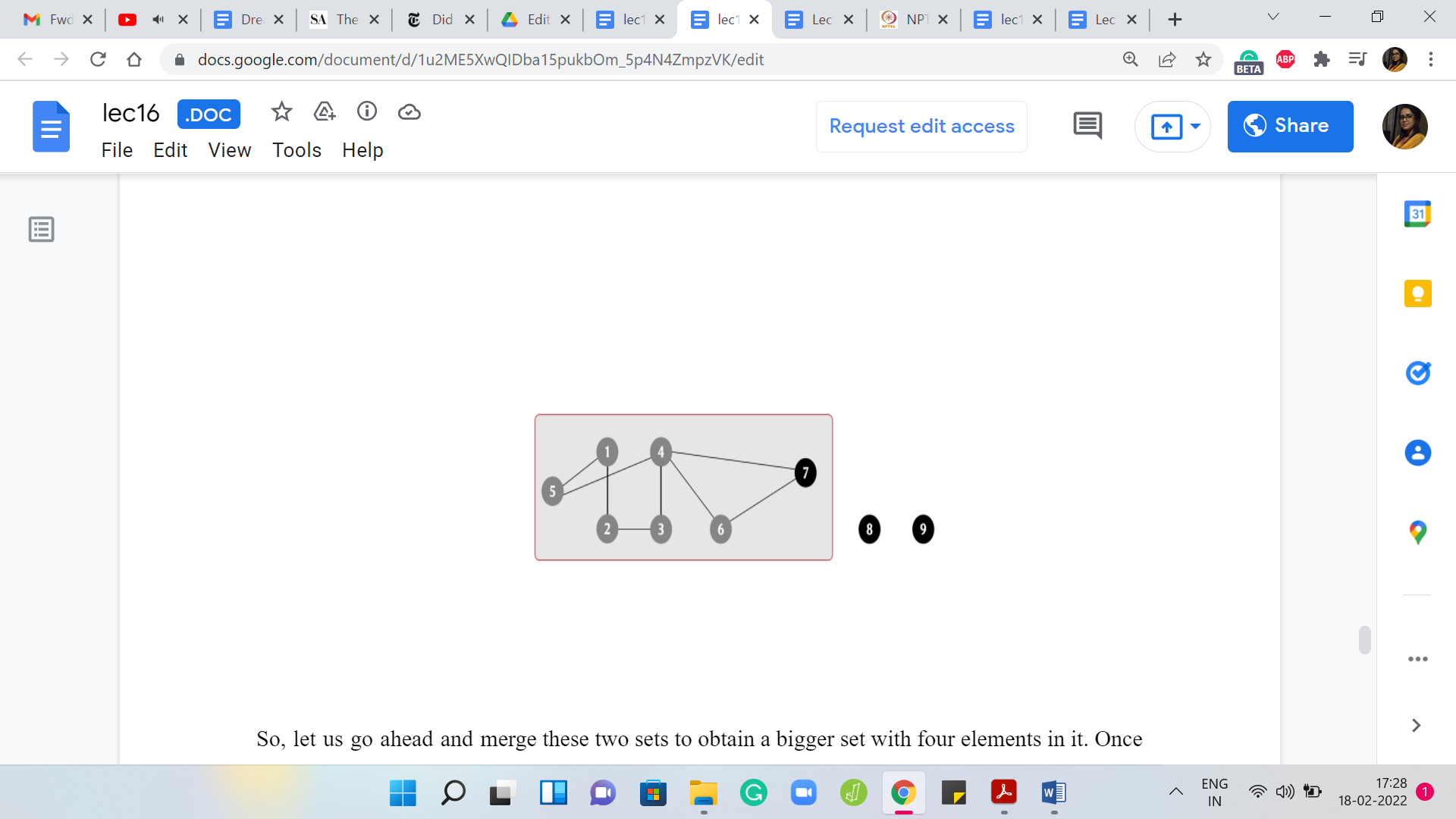Screen dimensions: 1456x819
Task: Open document details info icon
Action: 367,112
